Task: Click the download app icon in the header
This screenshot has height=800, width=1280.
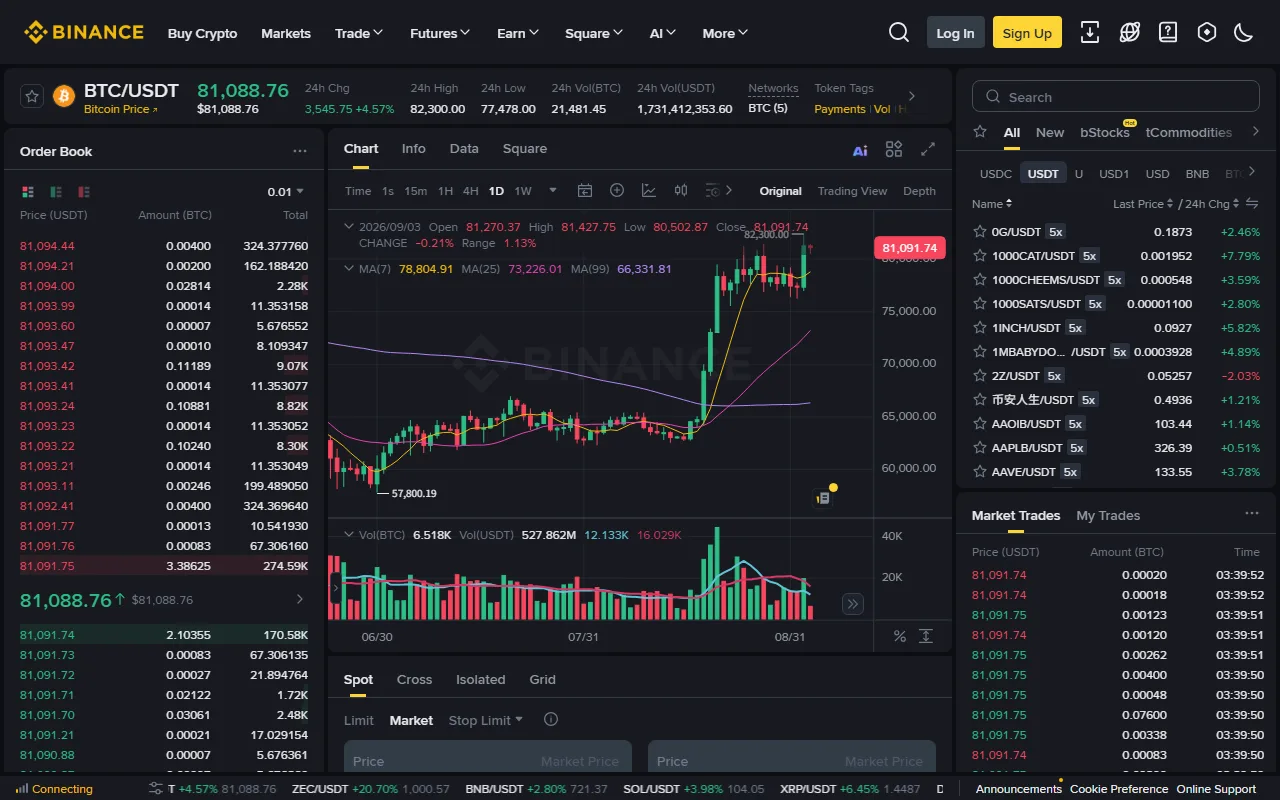Action: (x=1090, y=33)
